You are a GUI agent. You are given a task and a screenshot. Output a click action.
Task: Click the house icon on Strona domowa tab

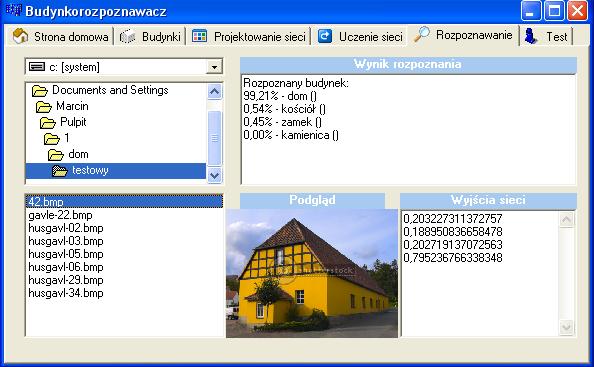point(20,36)
